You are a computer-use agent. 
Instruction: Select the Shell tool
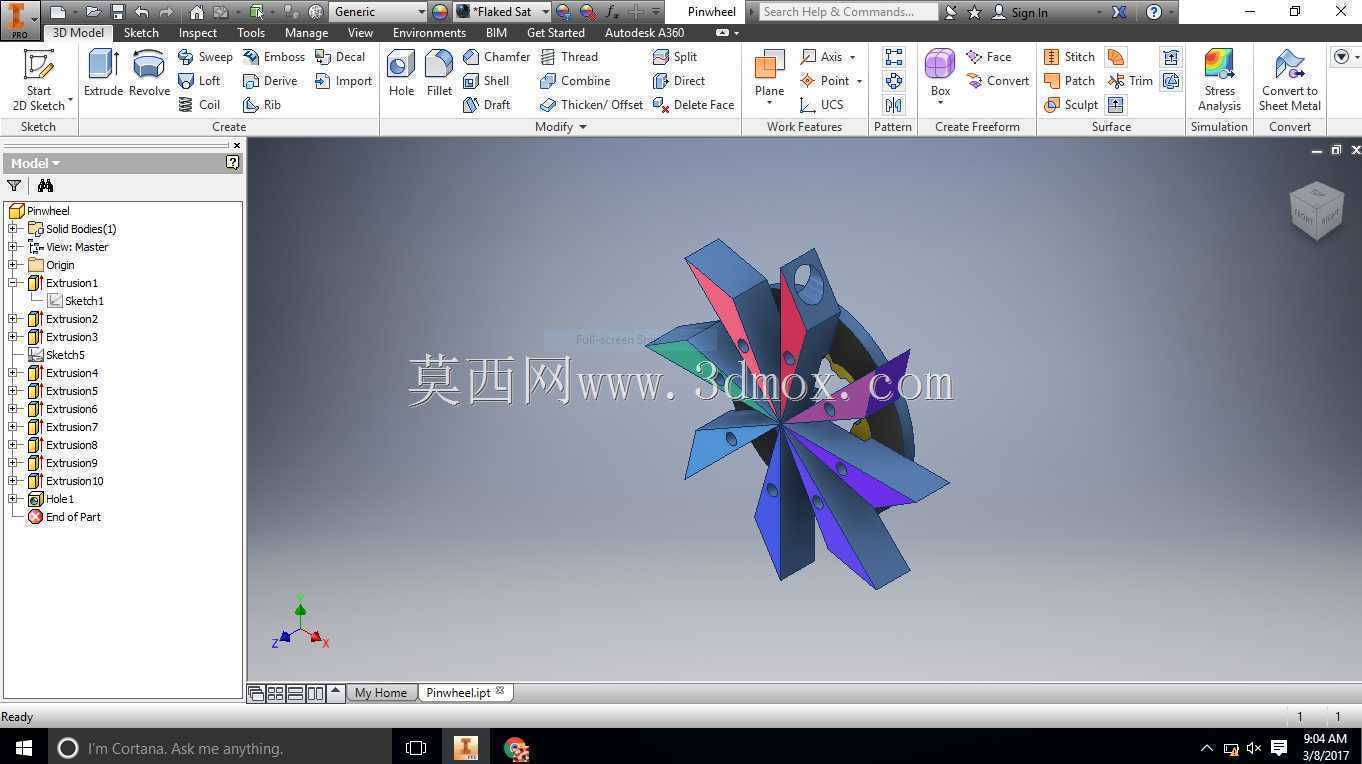(486, 81)
